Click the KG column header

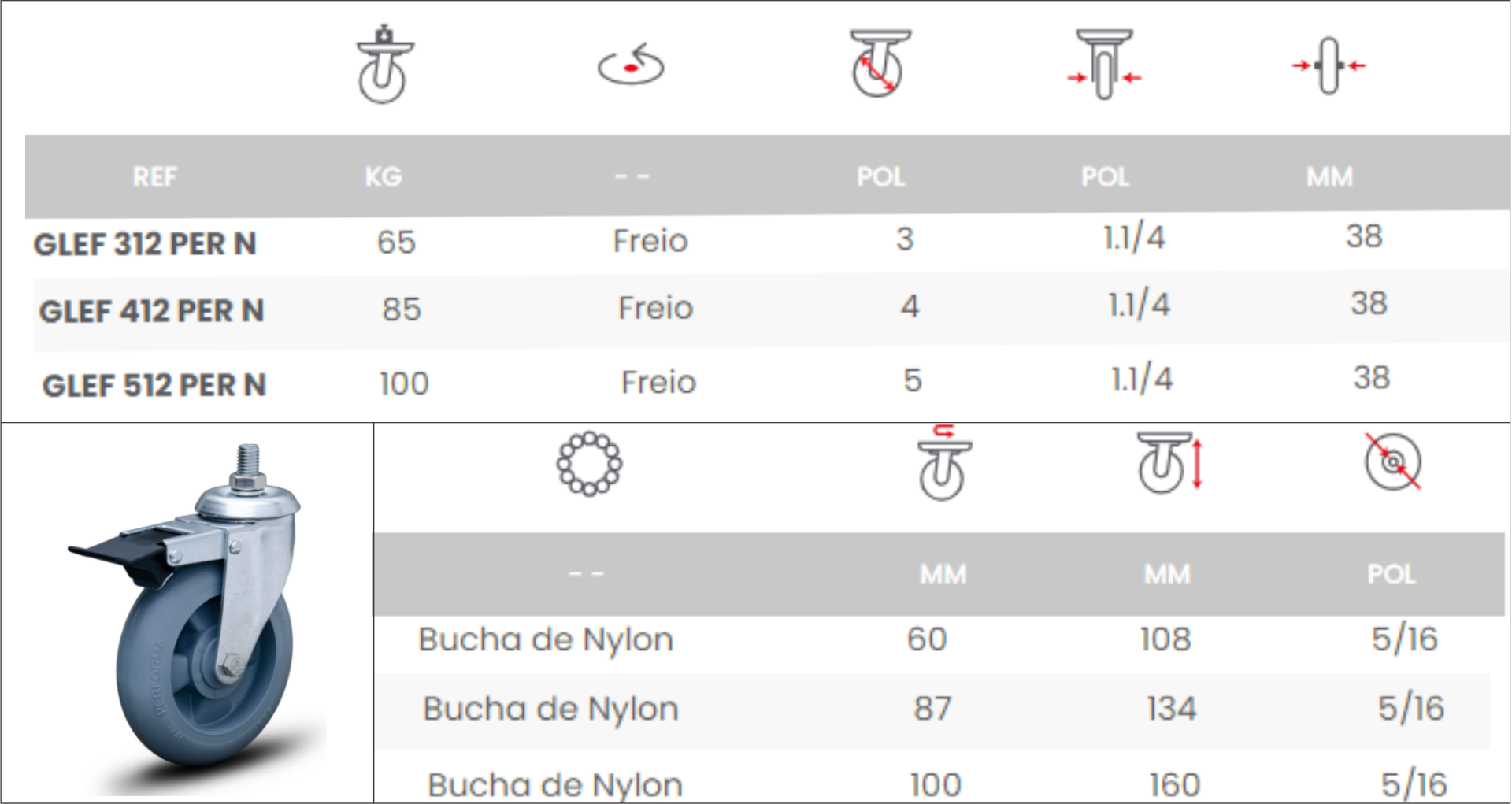[x=384, y=176]
